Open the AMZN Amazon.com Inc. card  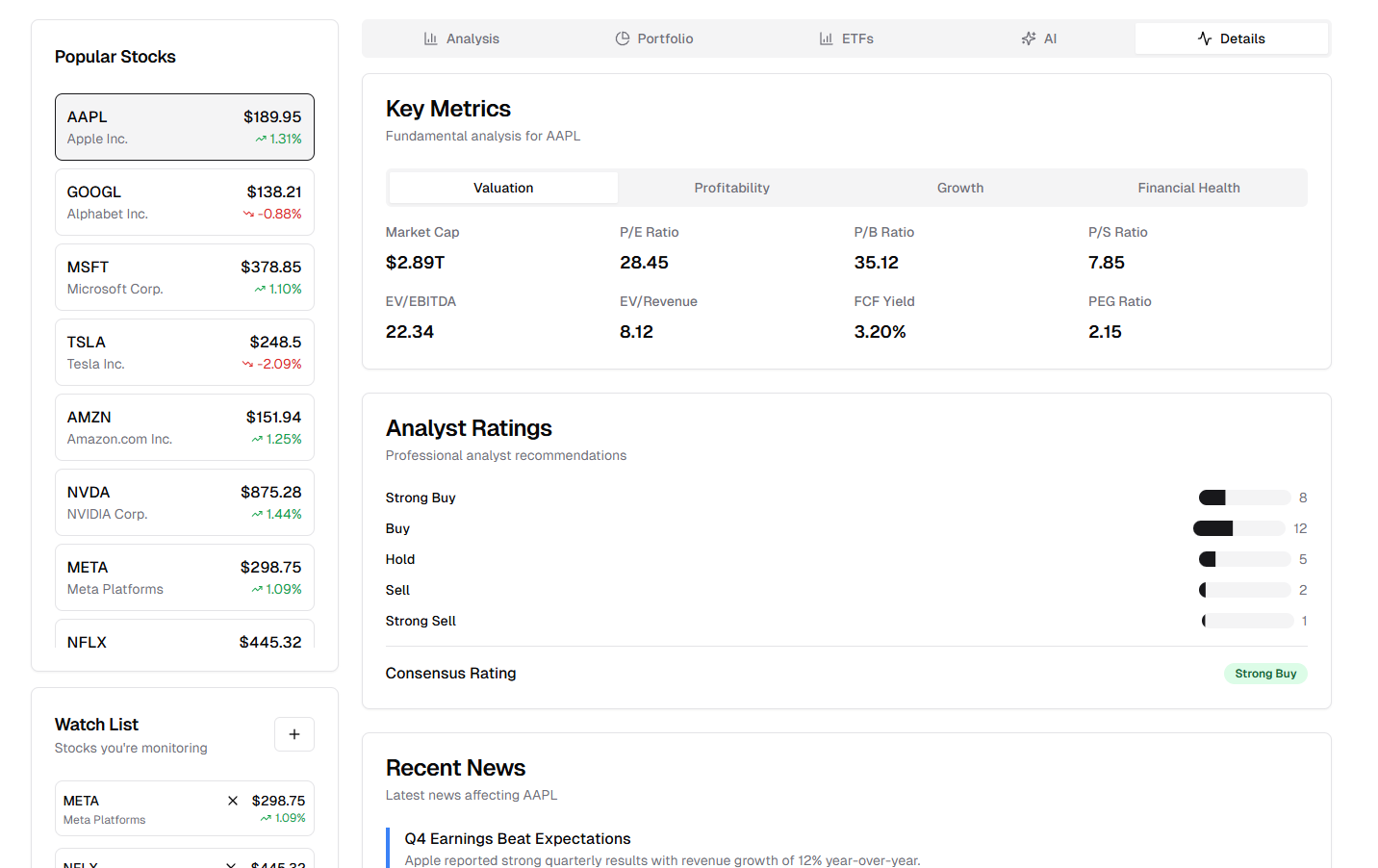point(185,427)
